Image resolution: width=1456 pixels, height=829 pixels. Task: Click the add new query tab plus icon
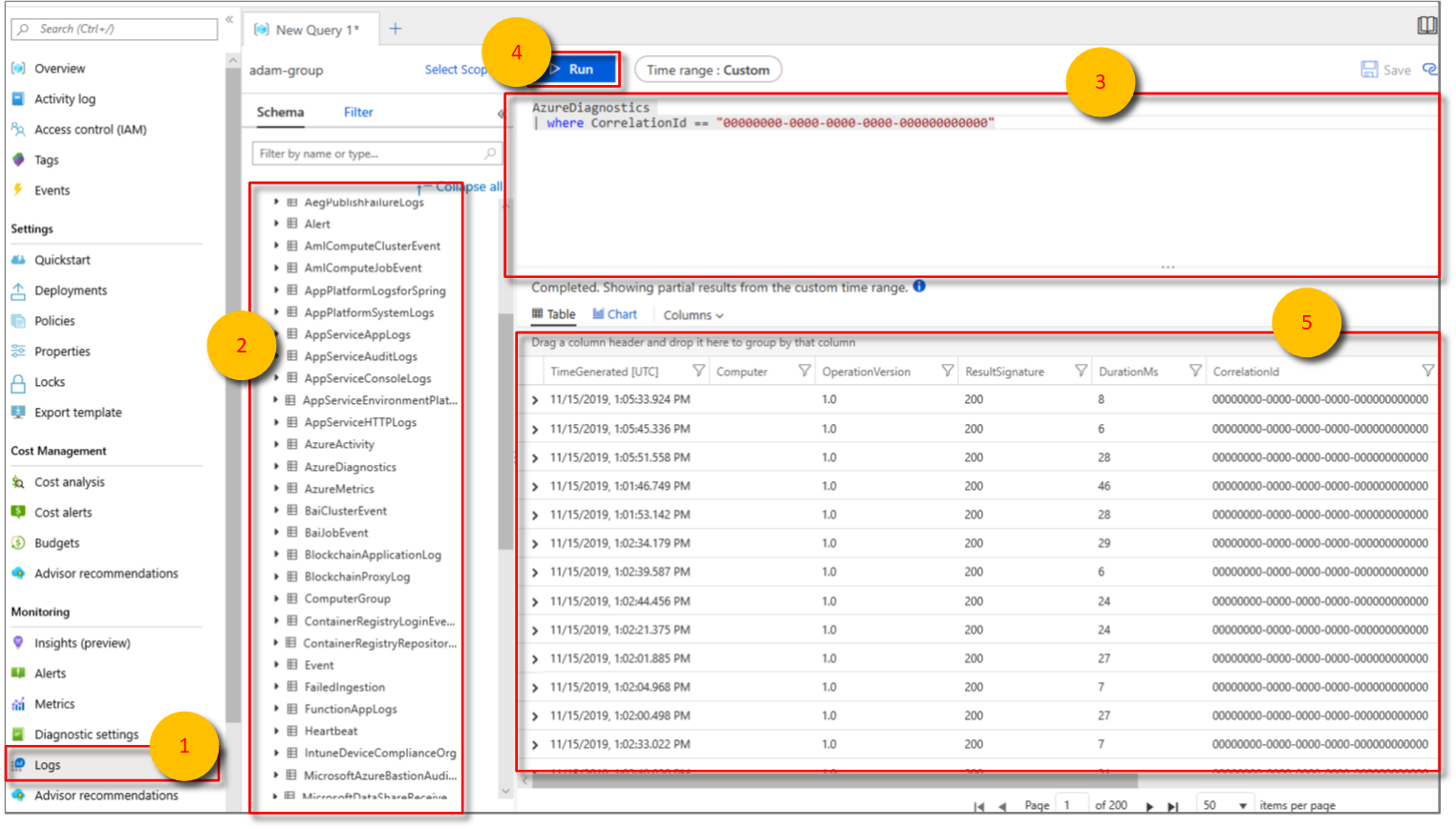coord(396,29)
